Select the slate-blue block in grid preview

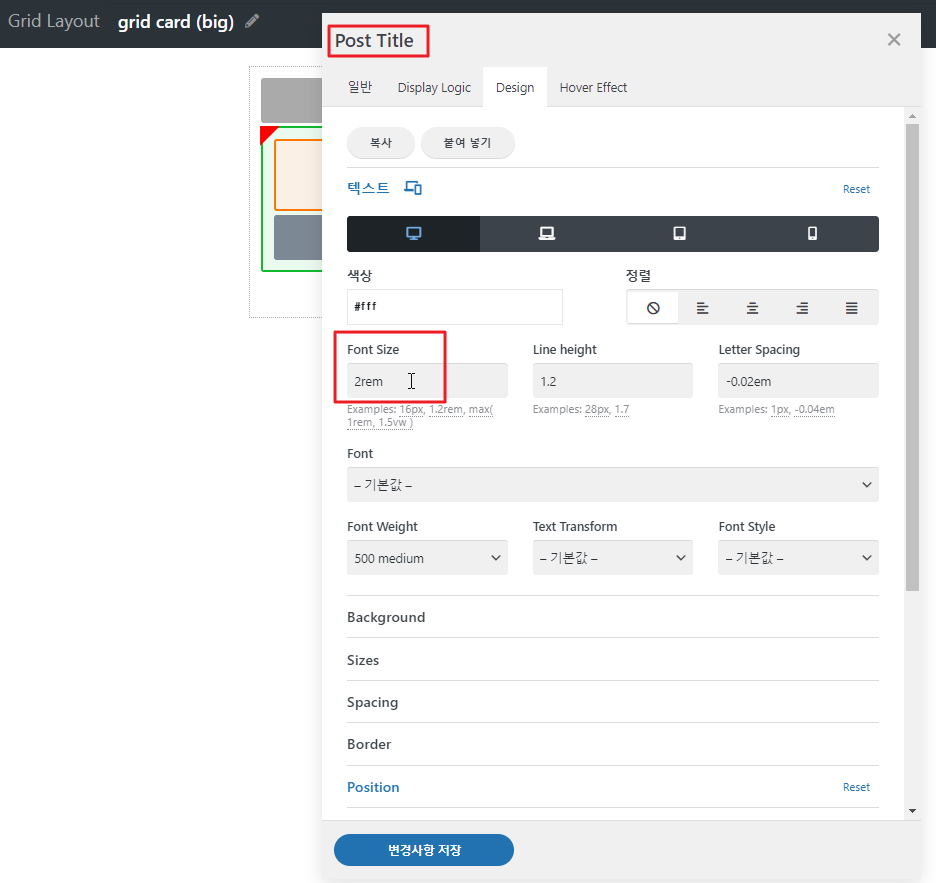click(x=298, y=237)
